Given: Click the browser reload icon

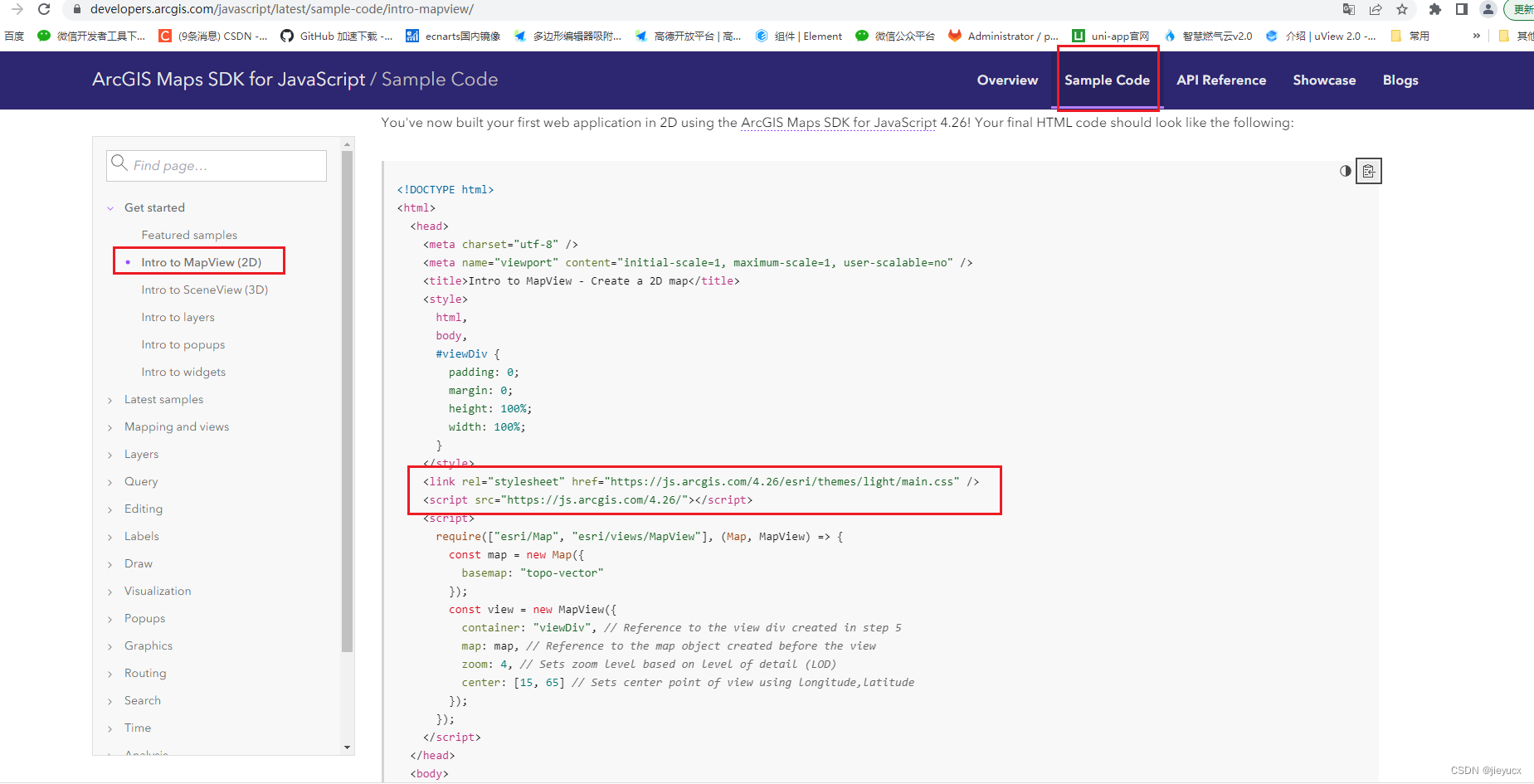Looking at the screenshot, I should 44,9.
